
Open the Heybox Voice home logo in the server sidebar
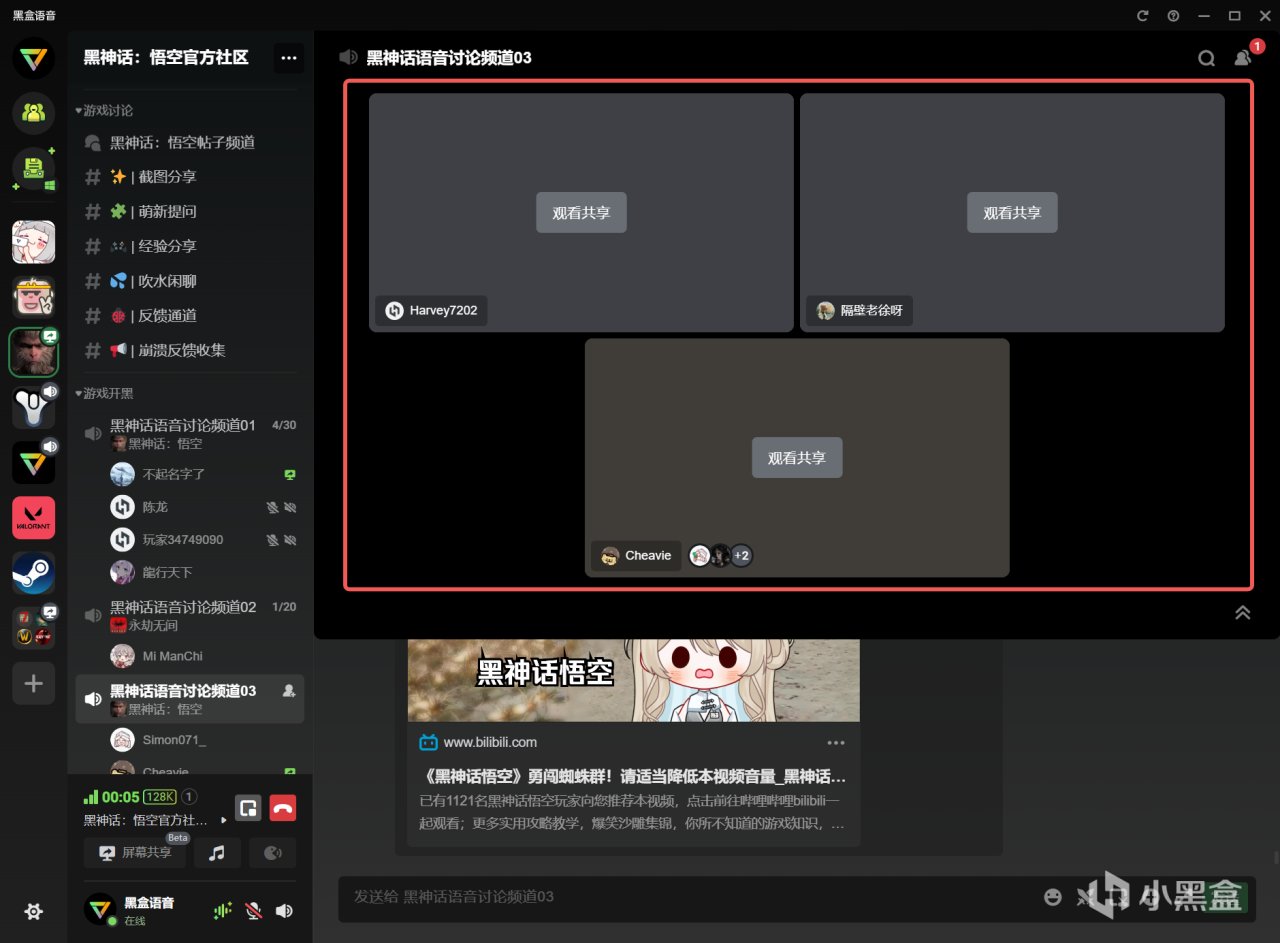[x=33, y=58]
